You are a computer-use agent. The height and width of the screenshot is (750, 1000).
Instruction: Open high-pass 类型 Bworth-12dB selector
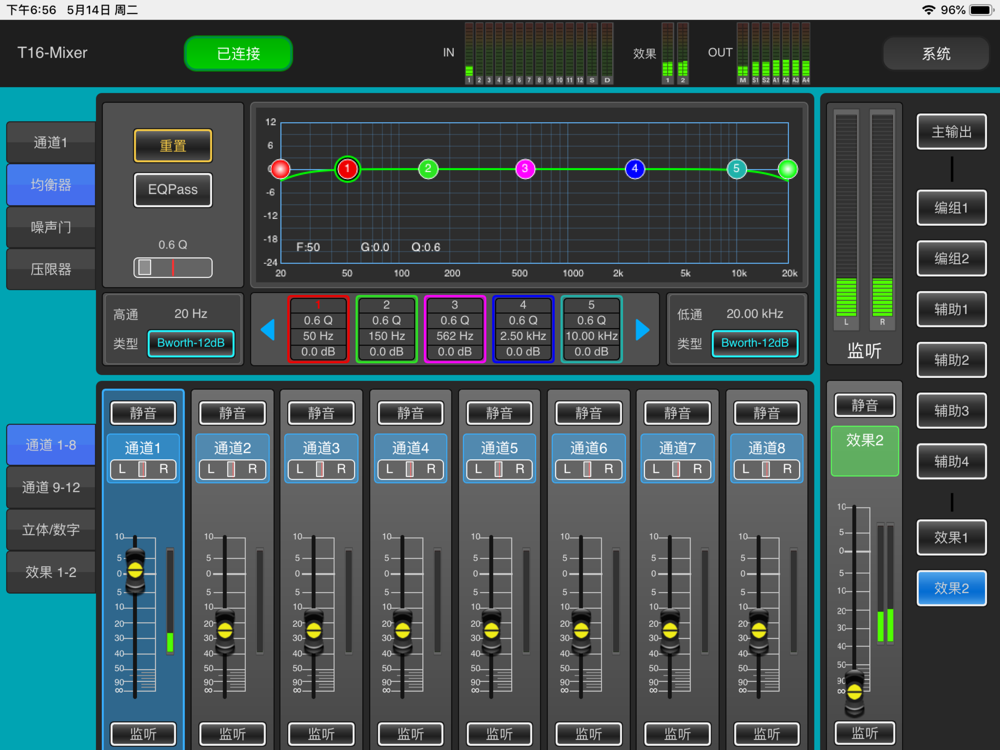pyautogui.click(x=191, y=343)
